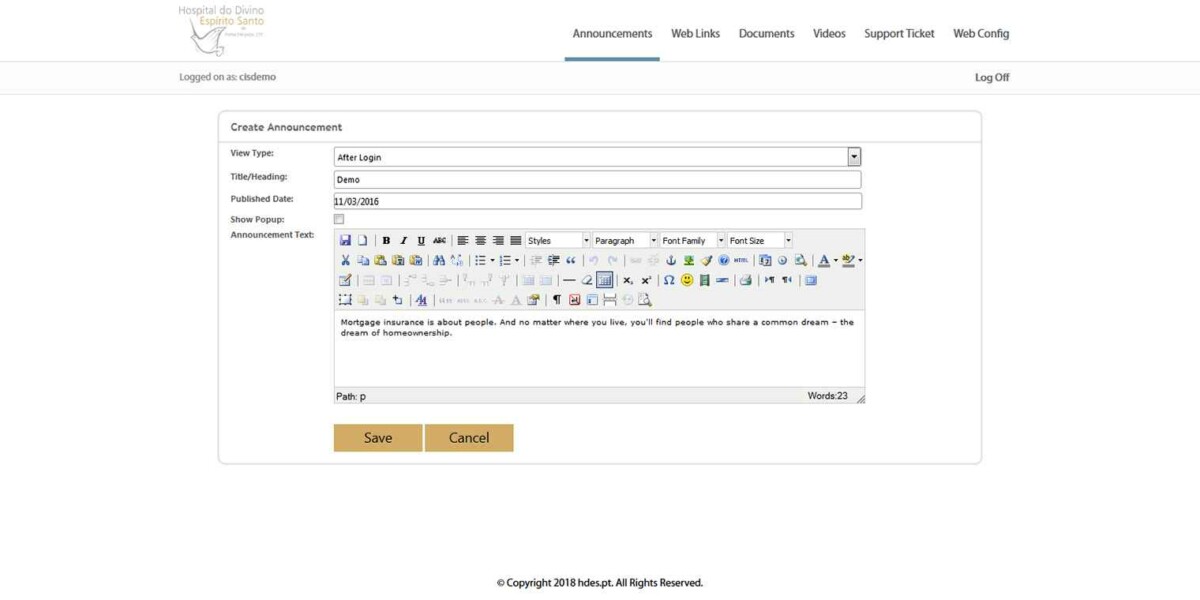The image size is (1200, 600).
Task: Apply bold formatting to the announcement text
Action: click(x=385, y=240)
